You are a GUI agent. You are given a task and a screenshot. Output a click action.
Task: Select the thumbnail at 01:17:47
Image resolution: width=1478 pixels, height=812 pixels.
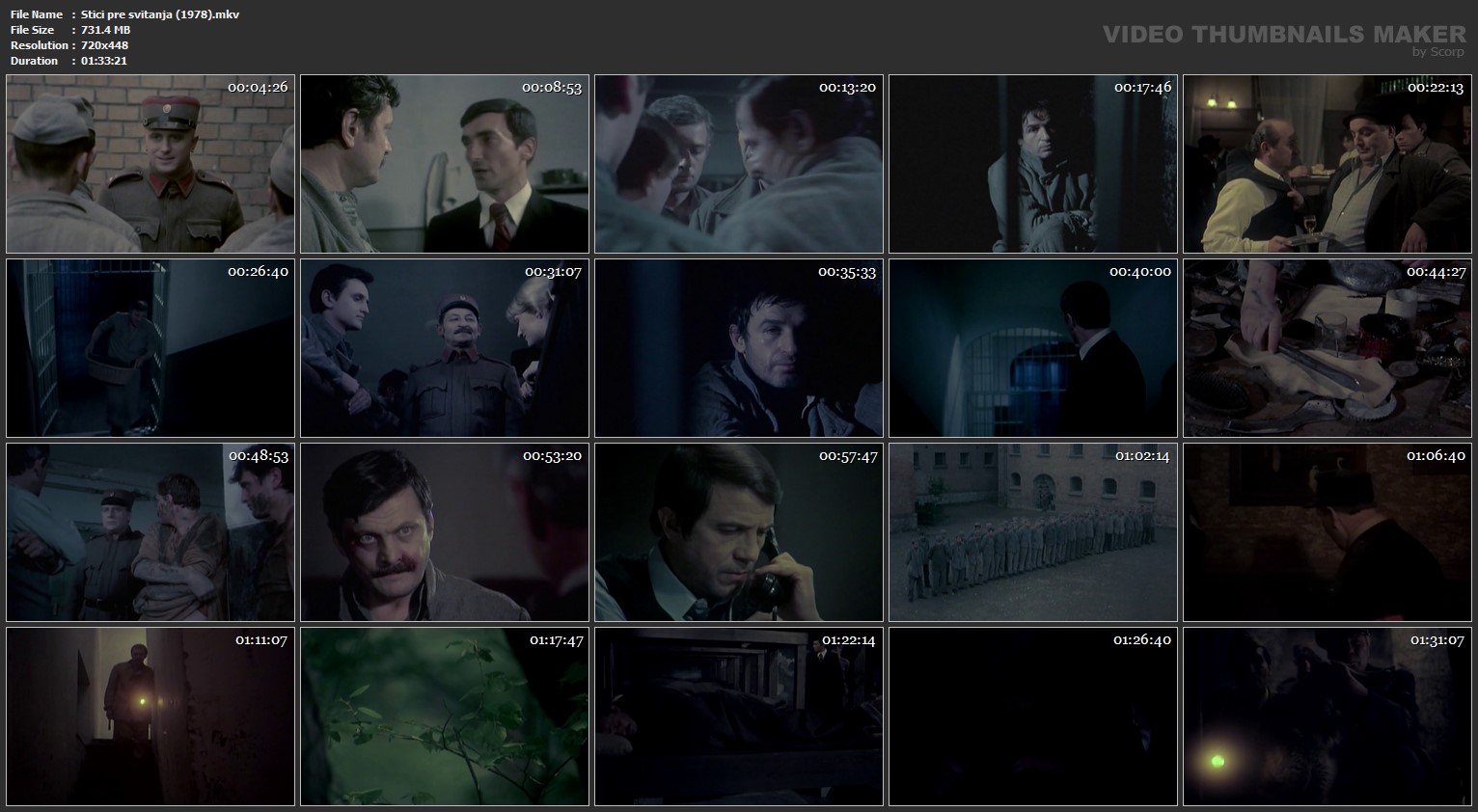click(445, 717)
